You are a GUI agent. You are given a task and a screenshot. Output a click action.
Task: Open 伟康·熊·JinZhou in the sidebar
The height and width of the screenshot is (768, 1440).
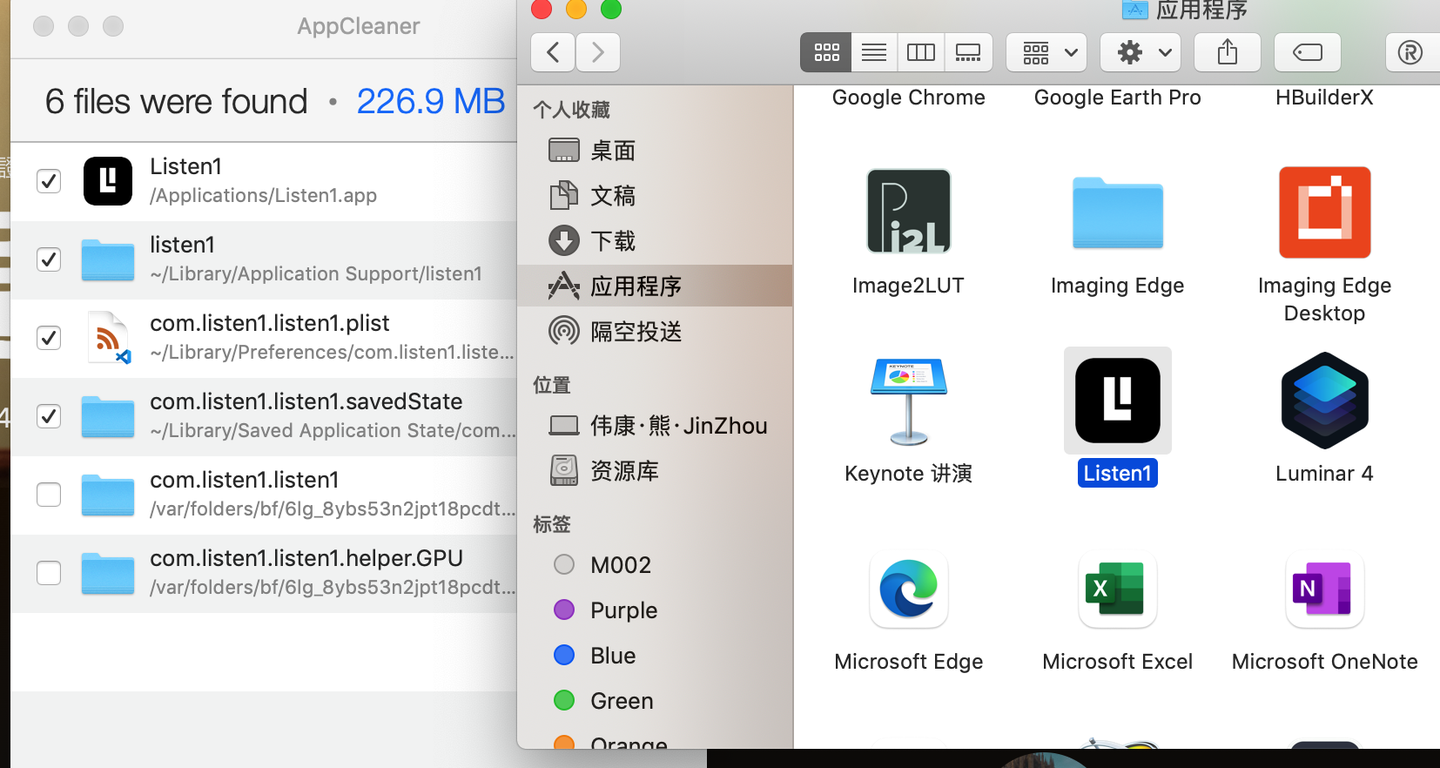click(655, 425)
